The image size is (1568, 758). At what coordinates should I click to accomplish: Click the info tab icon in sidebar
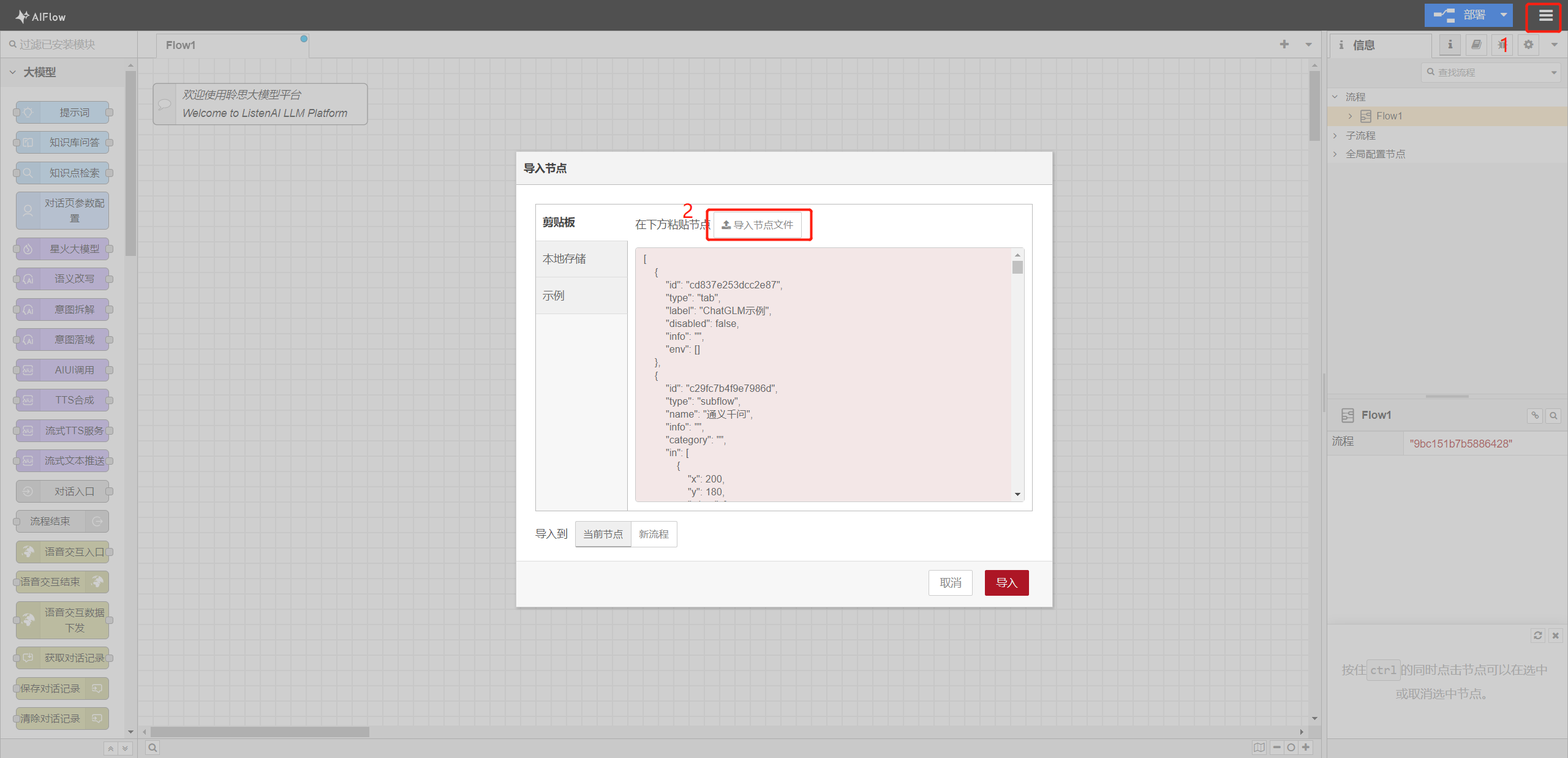click(1449, 45)
